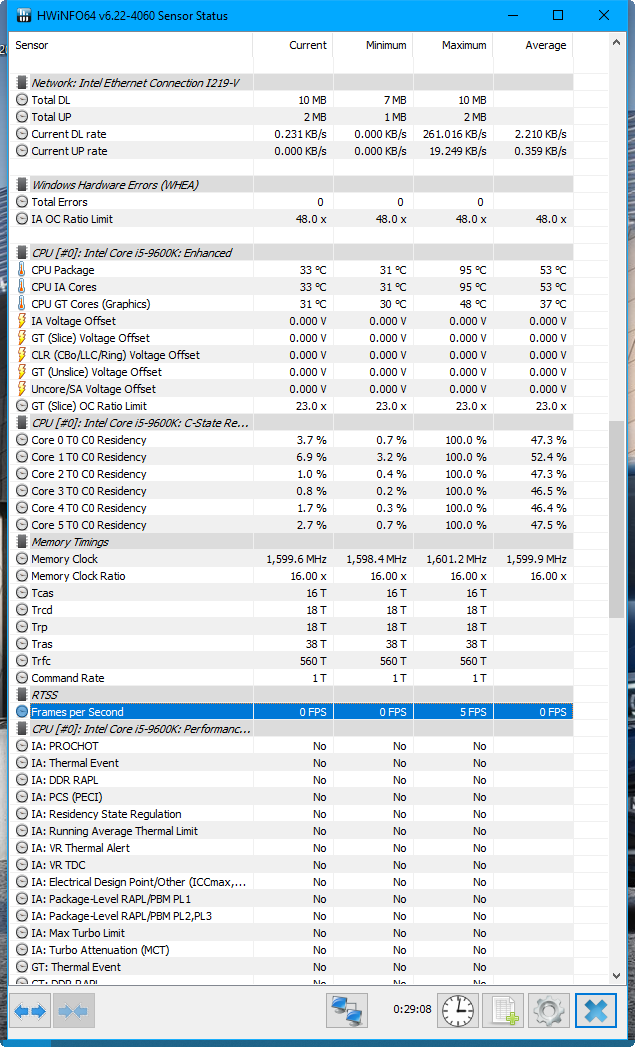Select the IA: Thermal Event row
This screenshot has width=635, height=1047.
click(x=291, y=763)
